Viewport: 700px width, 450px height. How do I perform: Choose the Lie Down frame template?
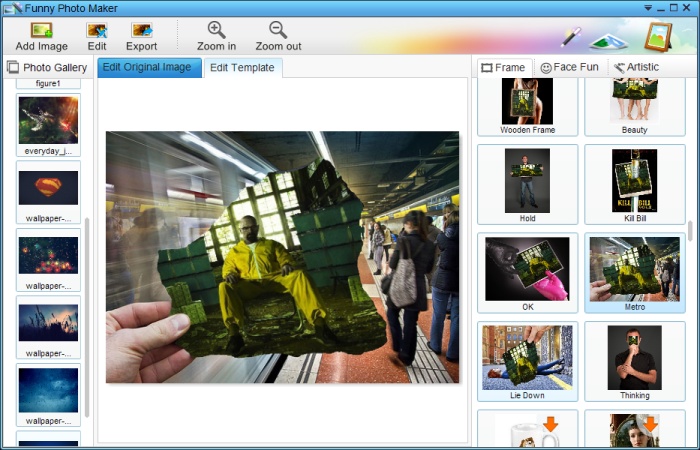click(527, 361)
